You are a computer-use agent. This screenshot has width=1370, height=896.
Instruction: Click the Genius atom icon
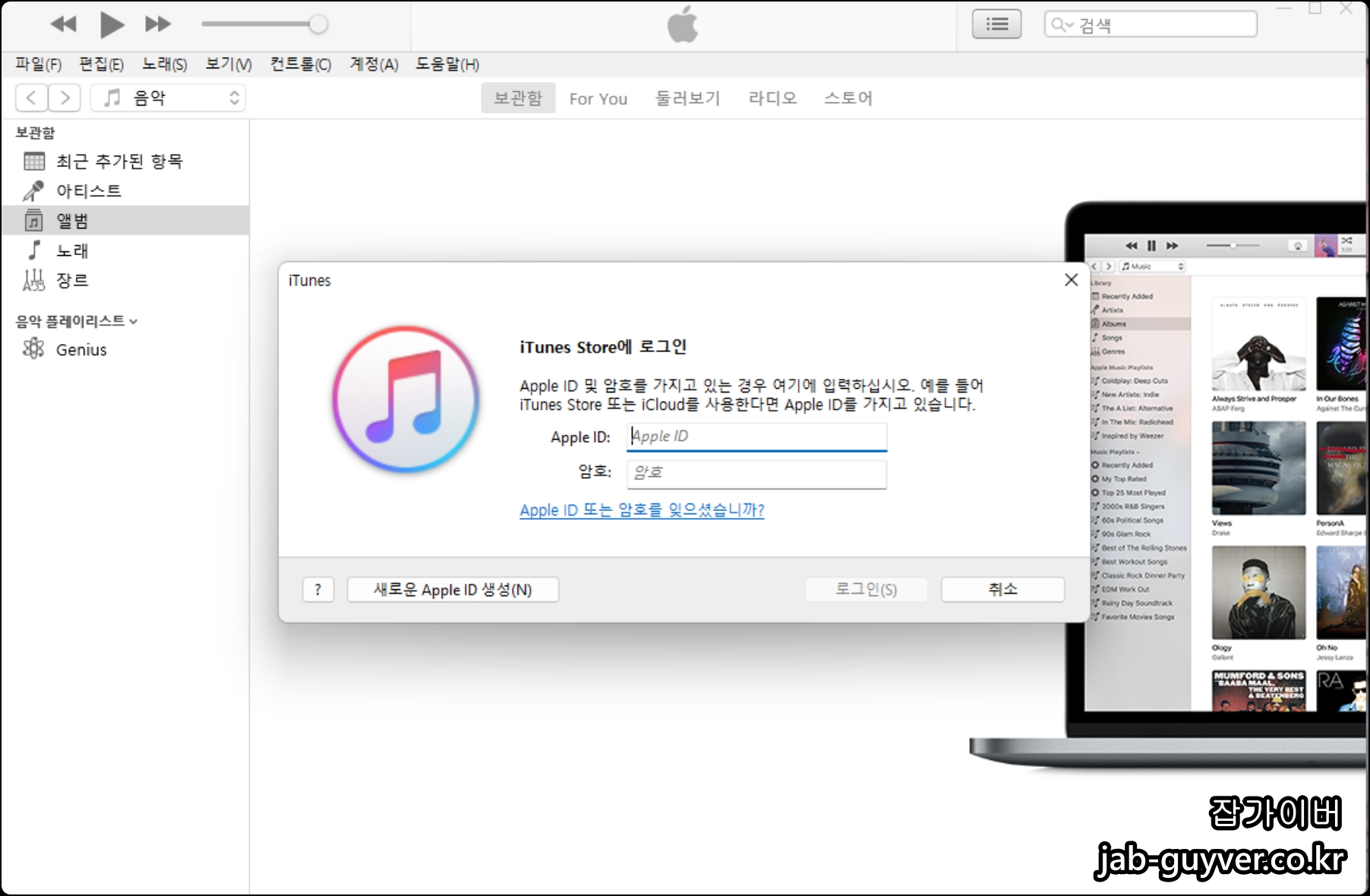point(33,349)
